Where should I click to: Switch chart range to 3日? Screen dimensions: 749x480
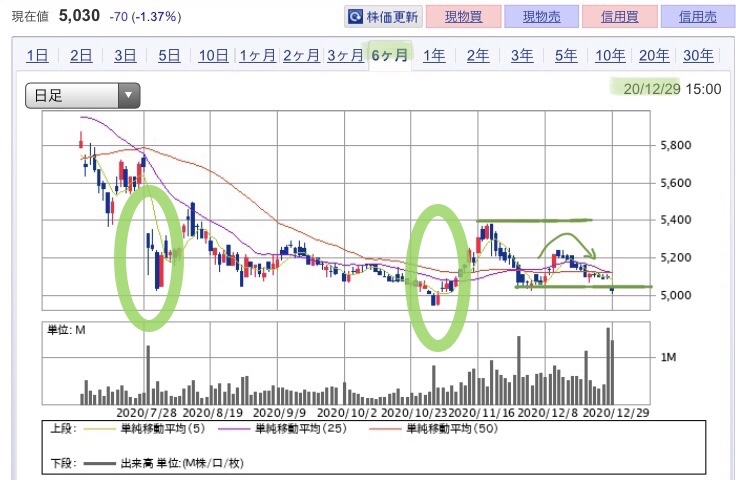point(125,55)
